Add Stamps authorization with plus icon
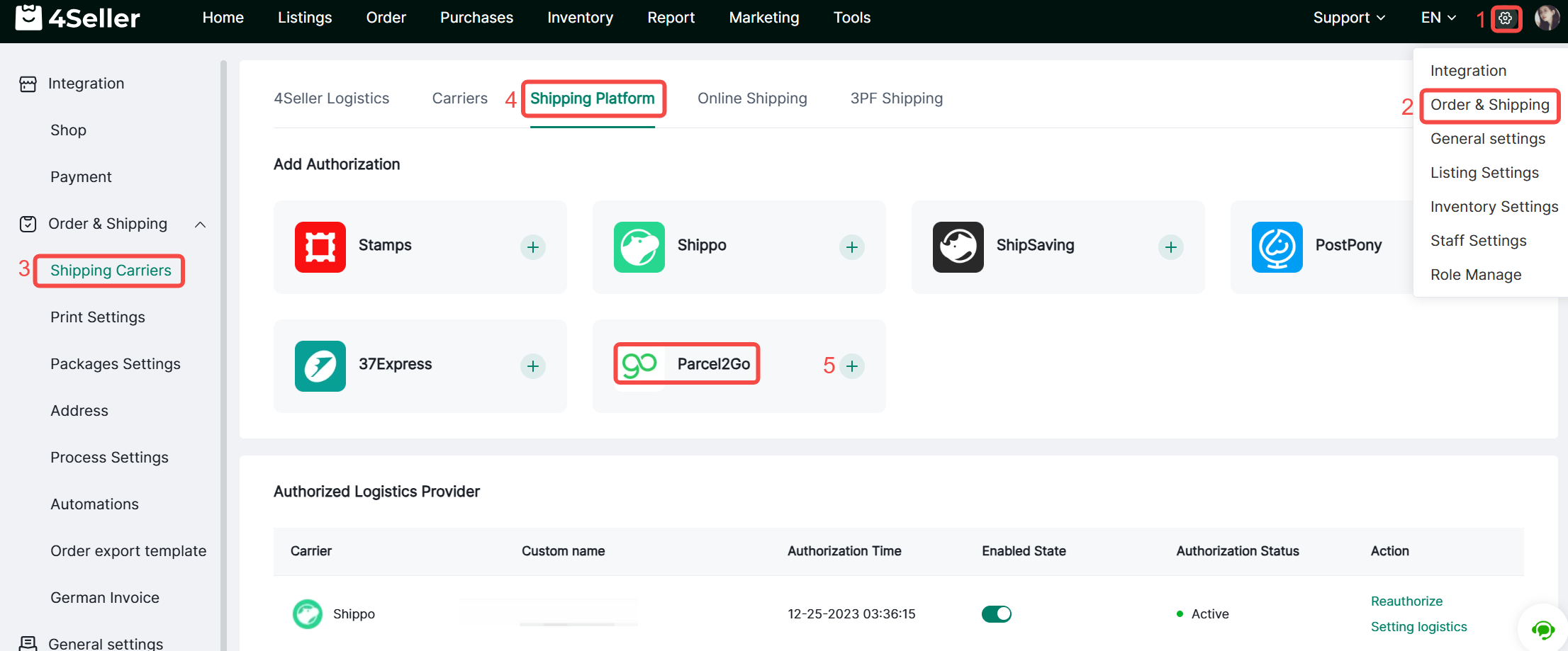Screen dimensions: 1568x651 (533, 247)
